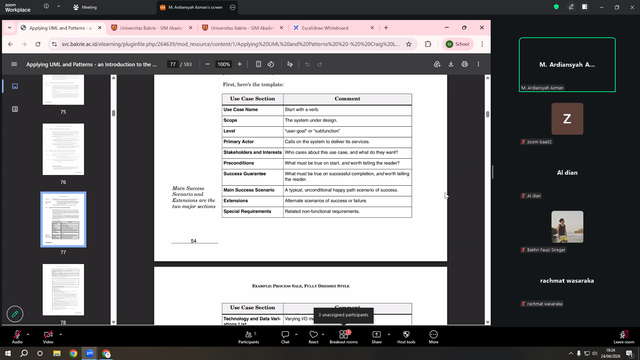View site information icon in address bar
Screen dimensions: 640x360
point(54,44)
